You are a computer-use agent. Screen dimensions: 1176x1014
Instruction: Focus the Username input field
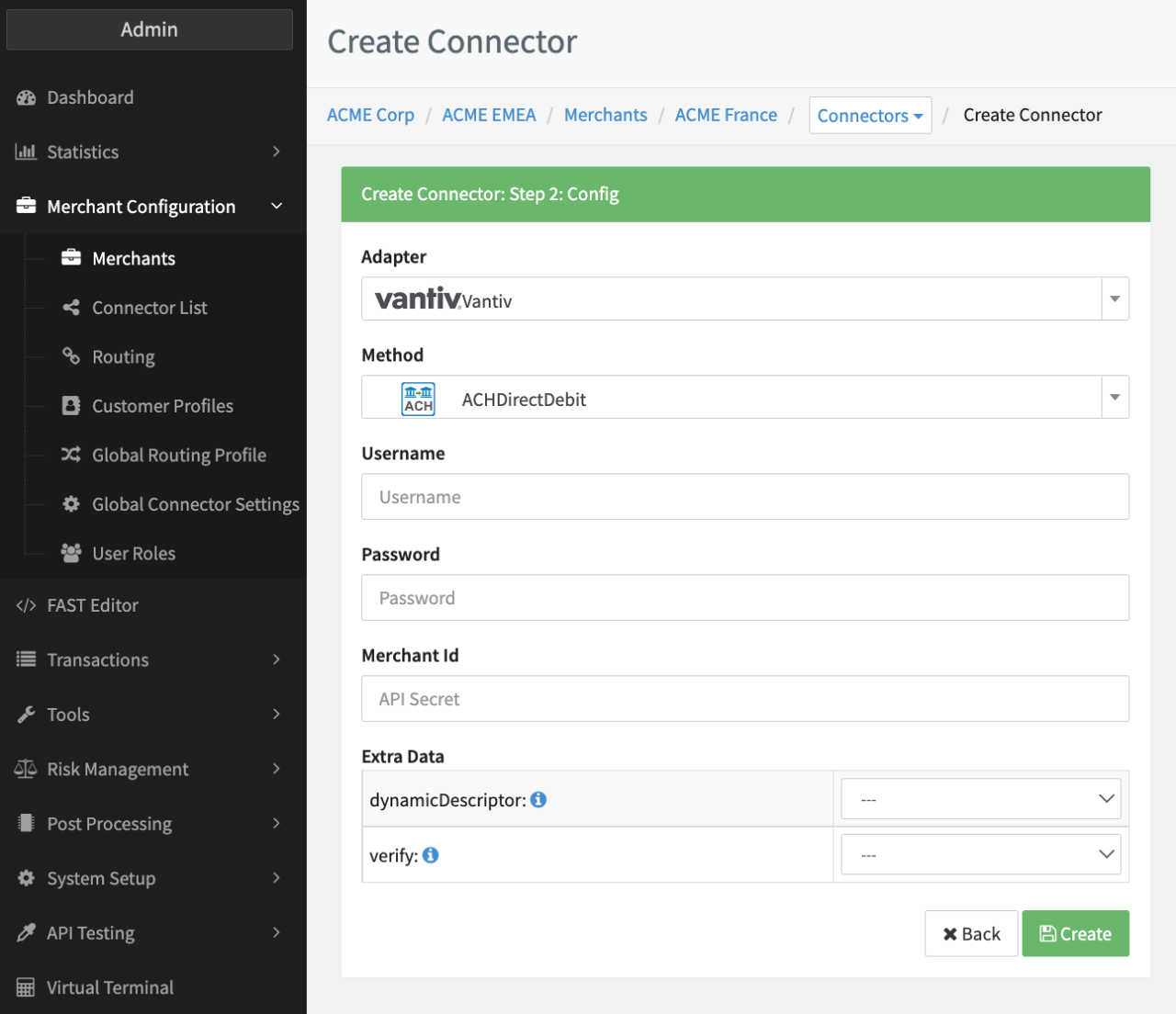(x=745, y=496)
